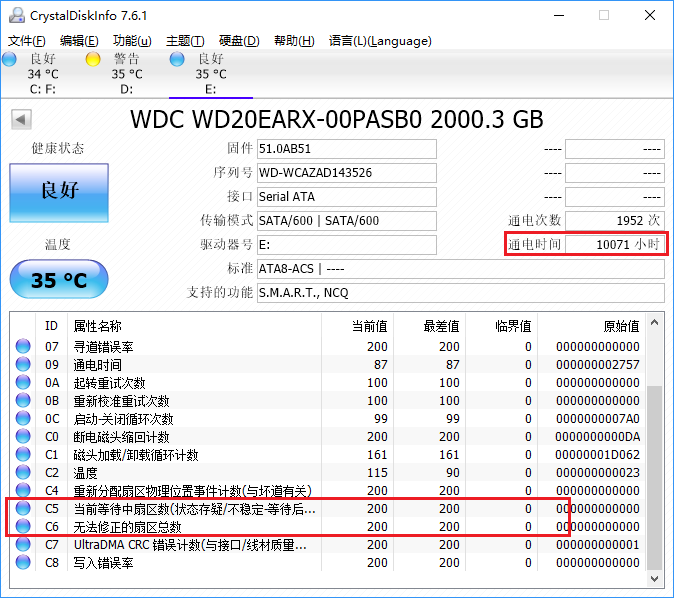Click raw value 000000002757
The image size is (674, 598).
point(597,365)
